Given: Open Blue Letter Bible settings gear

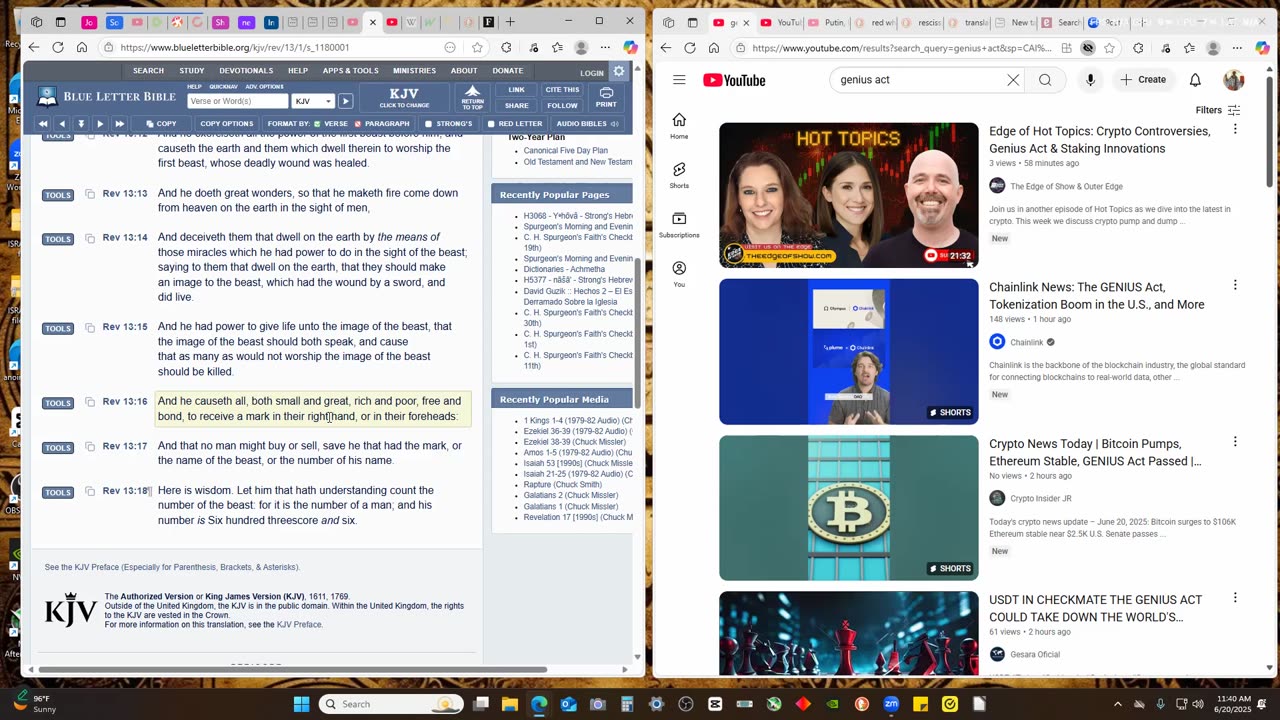Looking at the screenshot, I should click(x=619, y=71).
